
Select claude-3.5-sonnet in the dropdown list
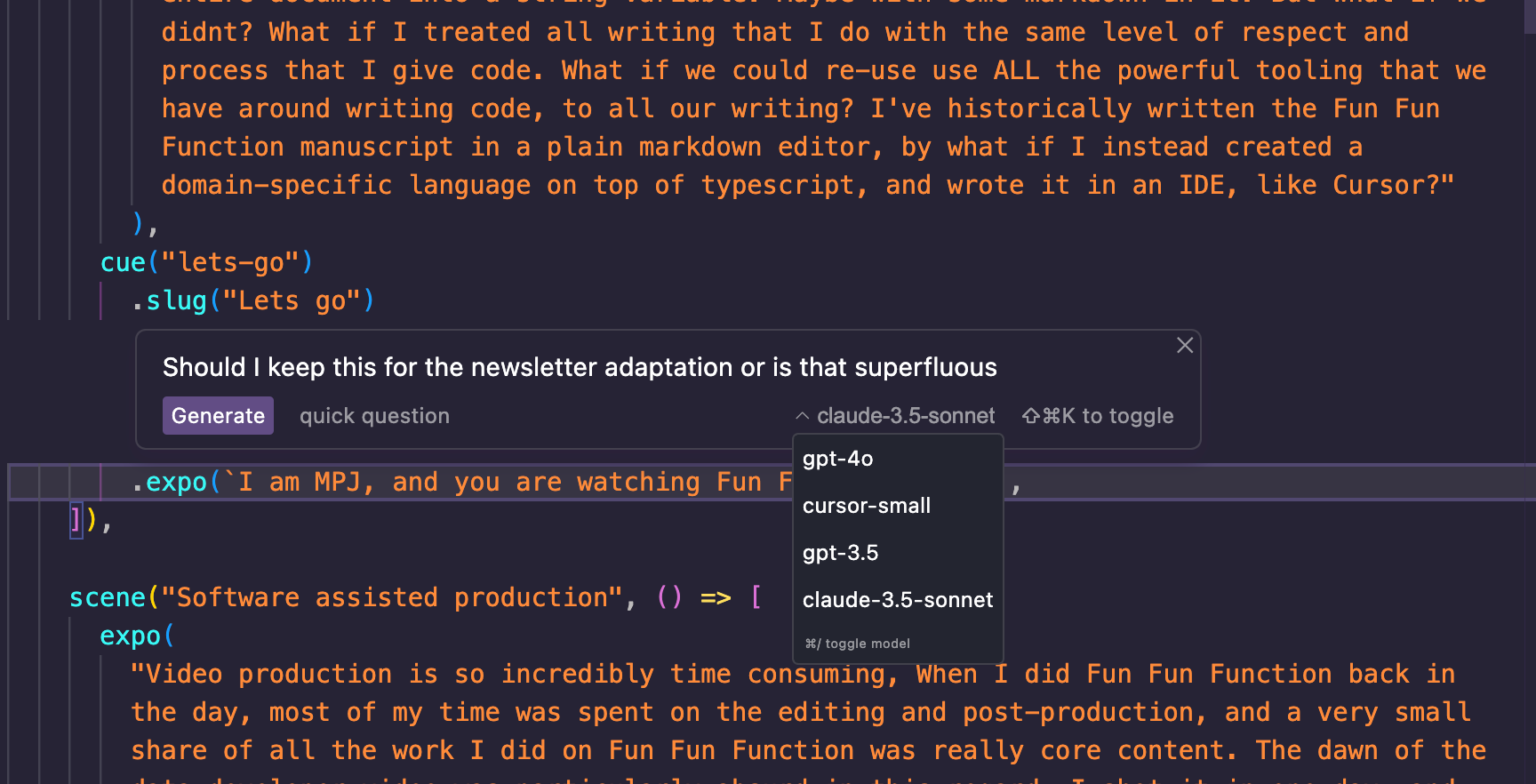[x=898, y=600]
